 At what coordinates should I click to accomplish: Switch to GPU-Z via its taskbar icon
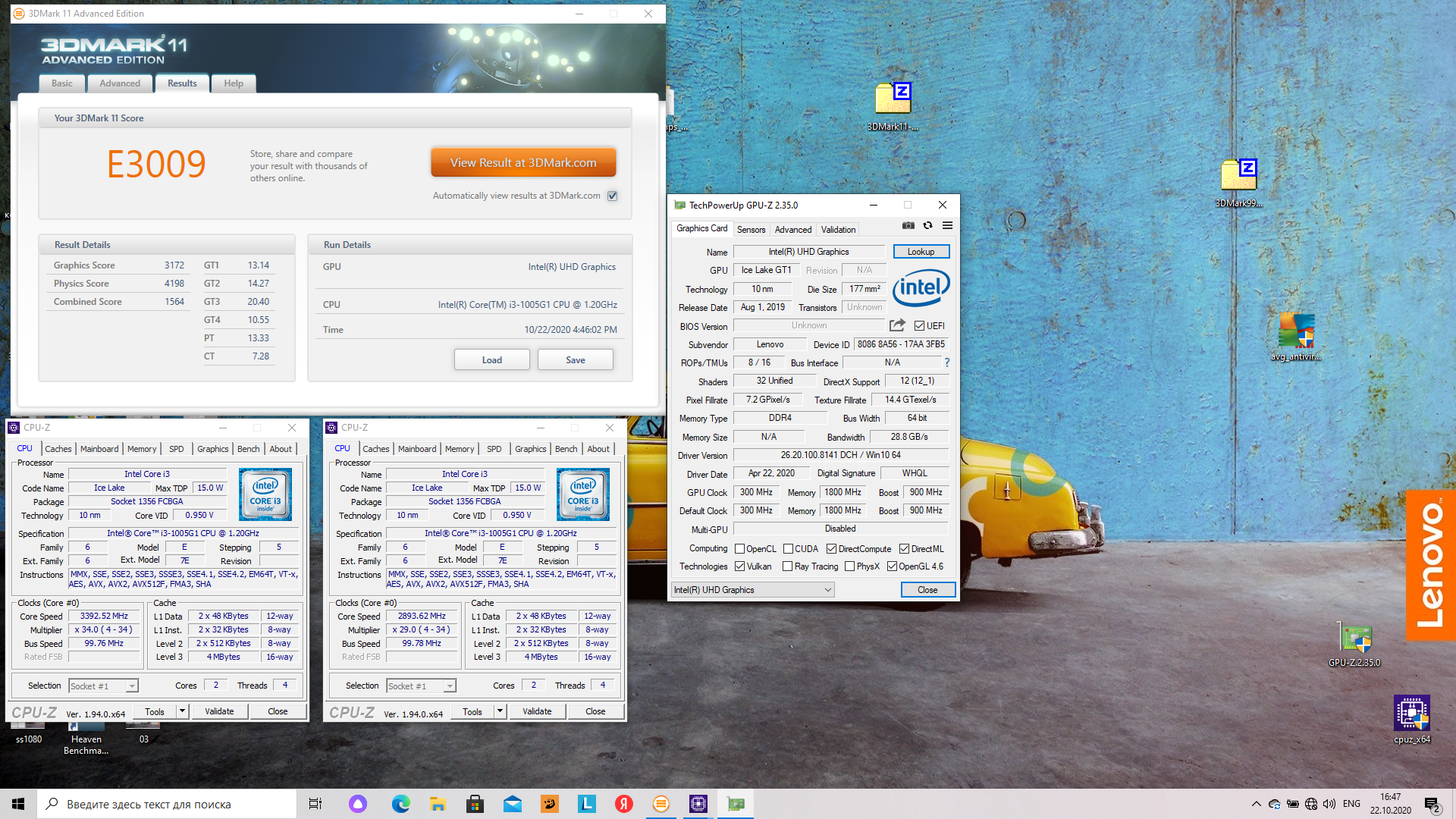[x=736, y=804]
